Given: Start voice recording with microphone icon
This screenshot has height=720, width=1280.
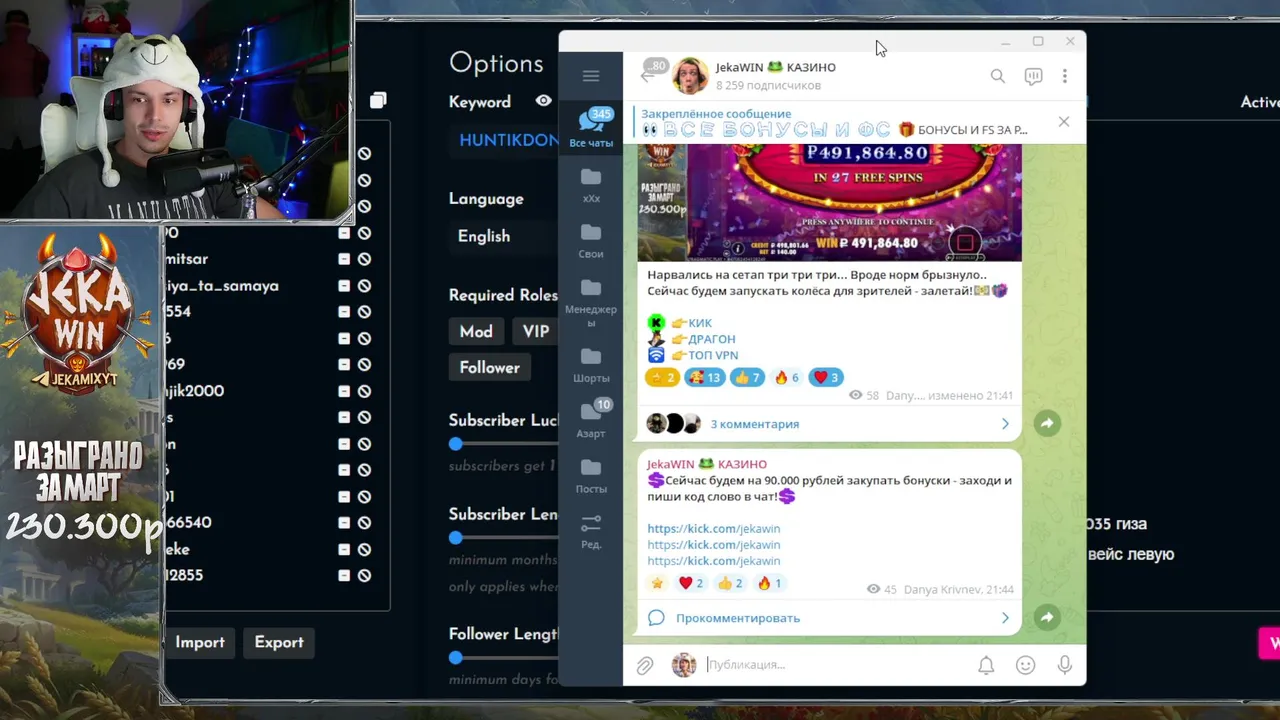Looking at the screenshot, I should click(1065, 665).
